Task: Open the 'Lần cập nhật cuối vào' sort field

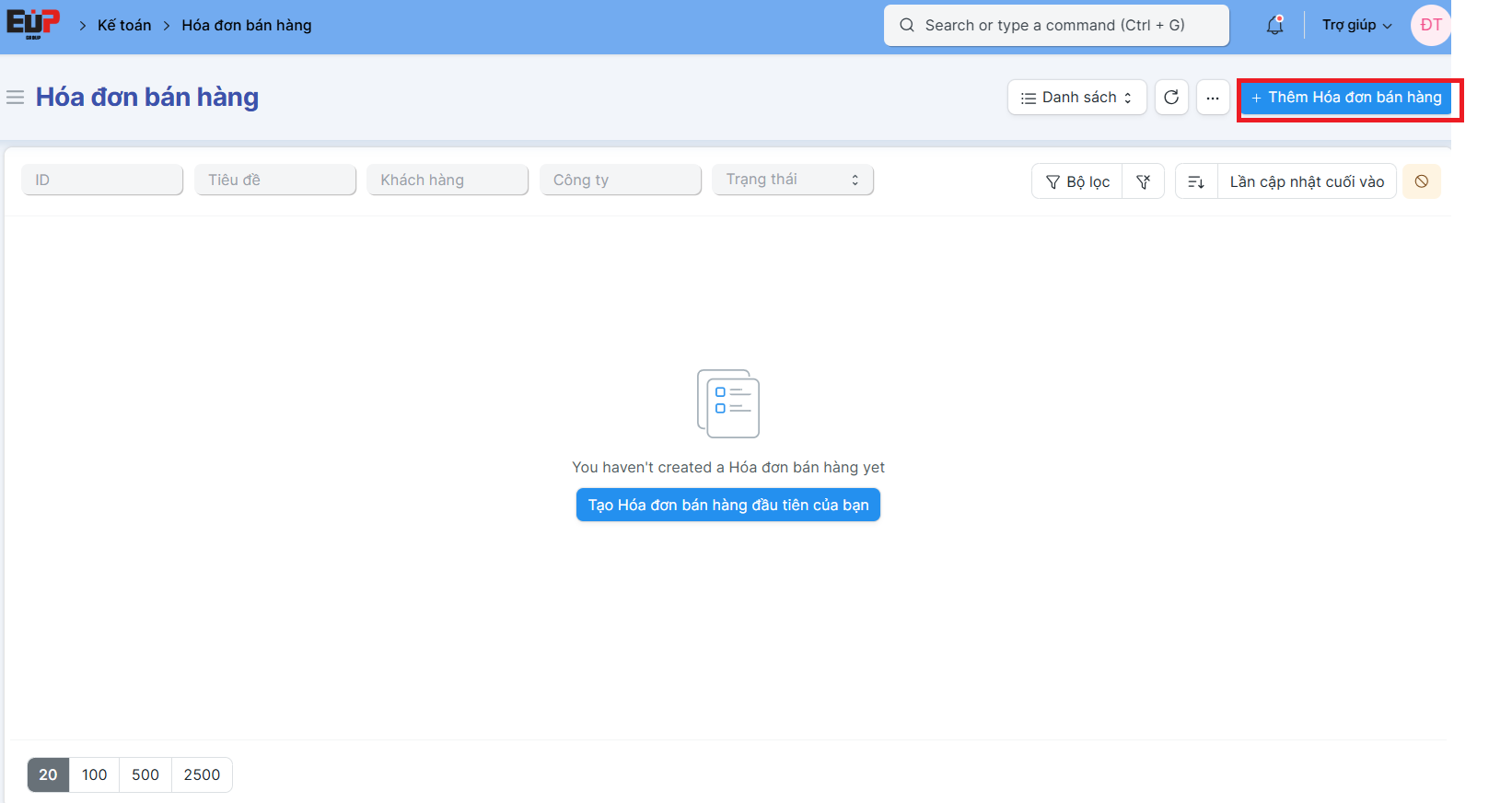Action: pos(1307,181)
